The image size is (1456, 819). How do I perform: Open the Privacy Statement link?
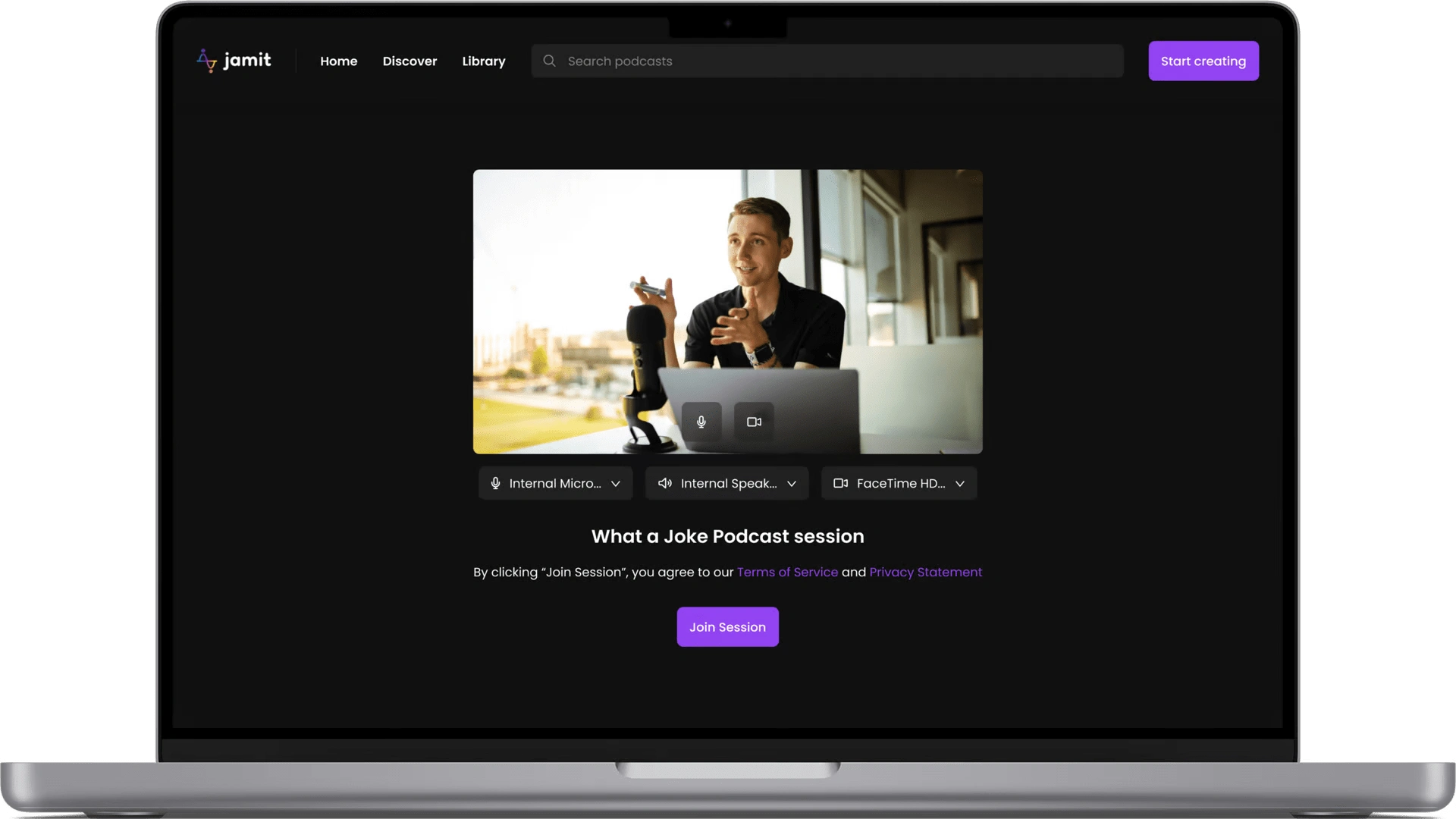[925, 572]
